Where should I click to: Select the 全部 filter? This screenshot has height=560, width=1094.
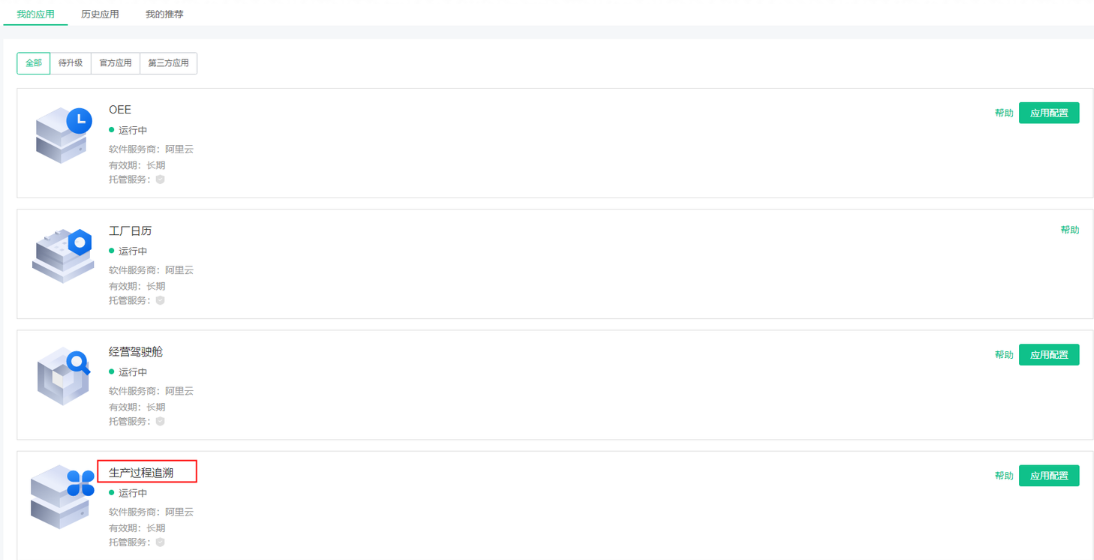(x=33, y=63)
